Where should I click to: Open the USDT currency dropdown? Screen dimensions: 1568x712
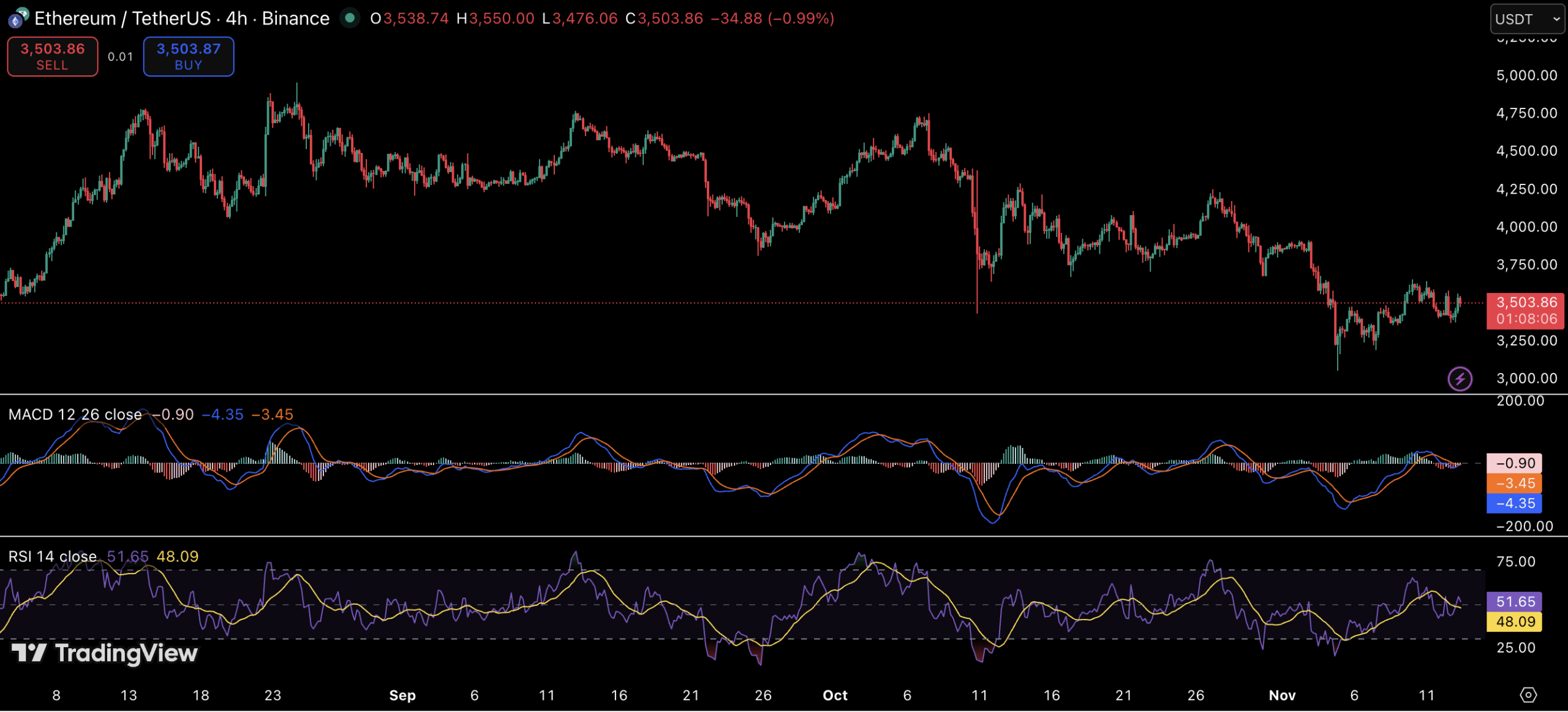pos(1526,19)
